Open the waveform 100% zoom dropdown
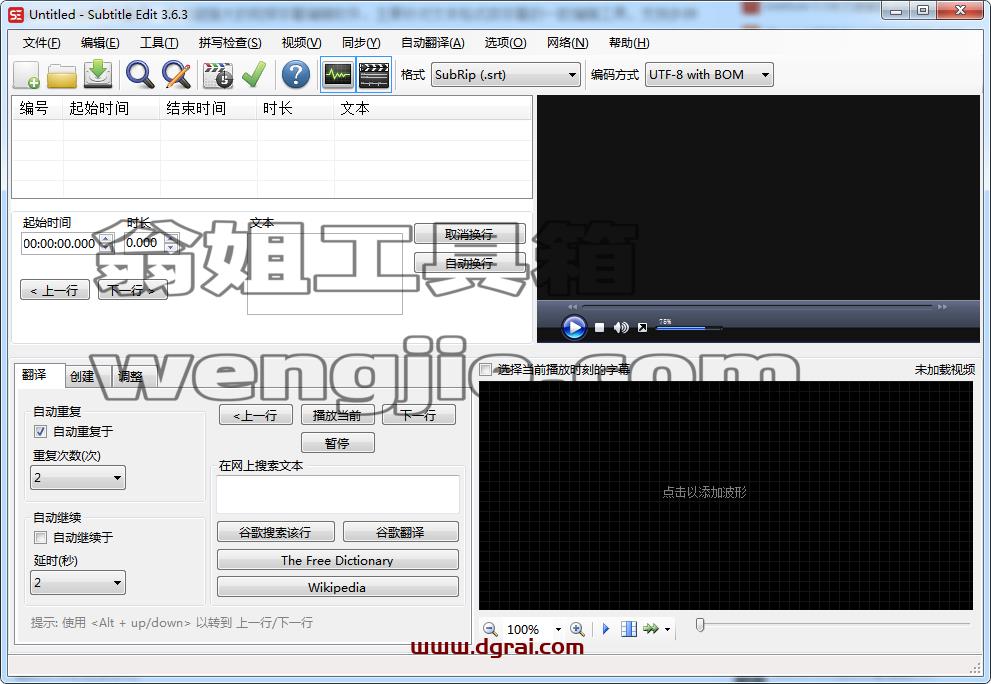Viewport: 991px width, 684px height. 558,630
